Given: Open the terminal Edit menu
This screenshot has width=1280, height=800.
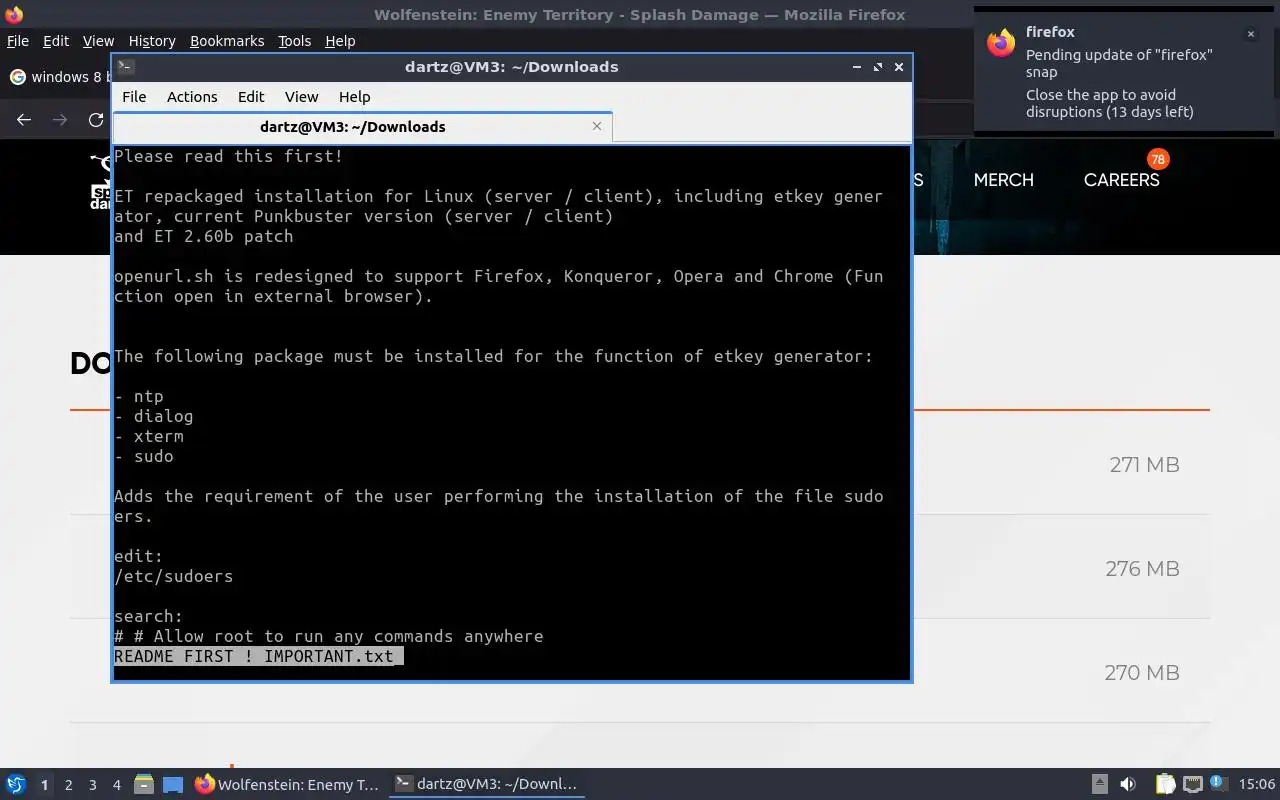Looking at the screenshot, I should pyautogui.click(x=251, y=97).
